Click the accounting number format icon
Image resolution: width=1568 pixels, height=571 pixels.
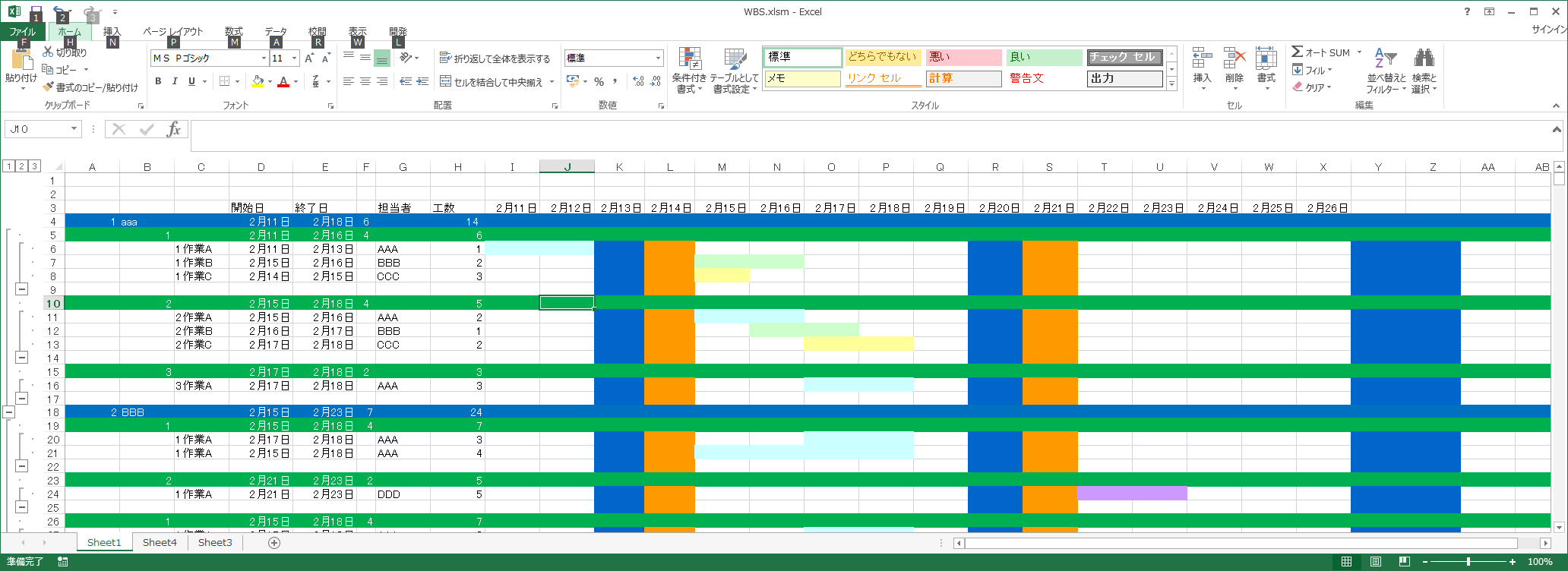coord(573,81)
